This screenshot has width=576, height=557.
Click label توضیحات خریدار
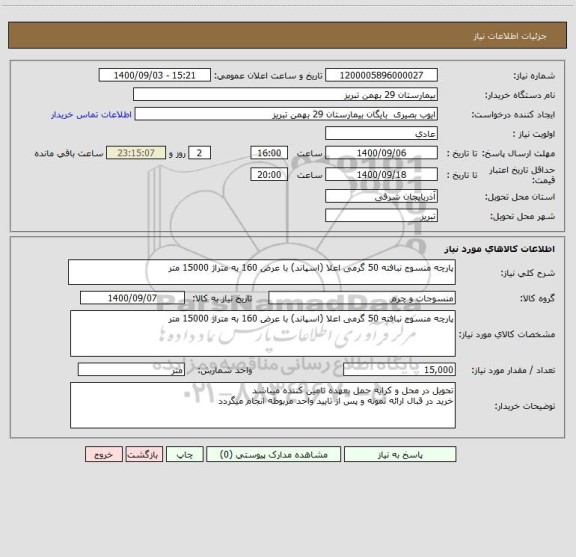(525, 406)
